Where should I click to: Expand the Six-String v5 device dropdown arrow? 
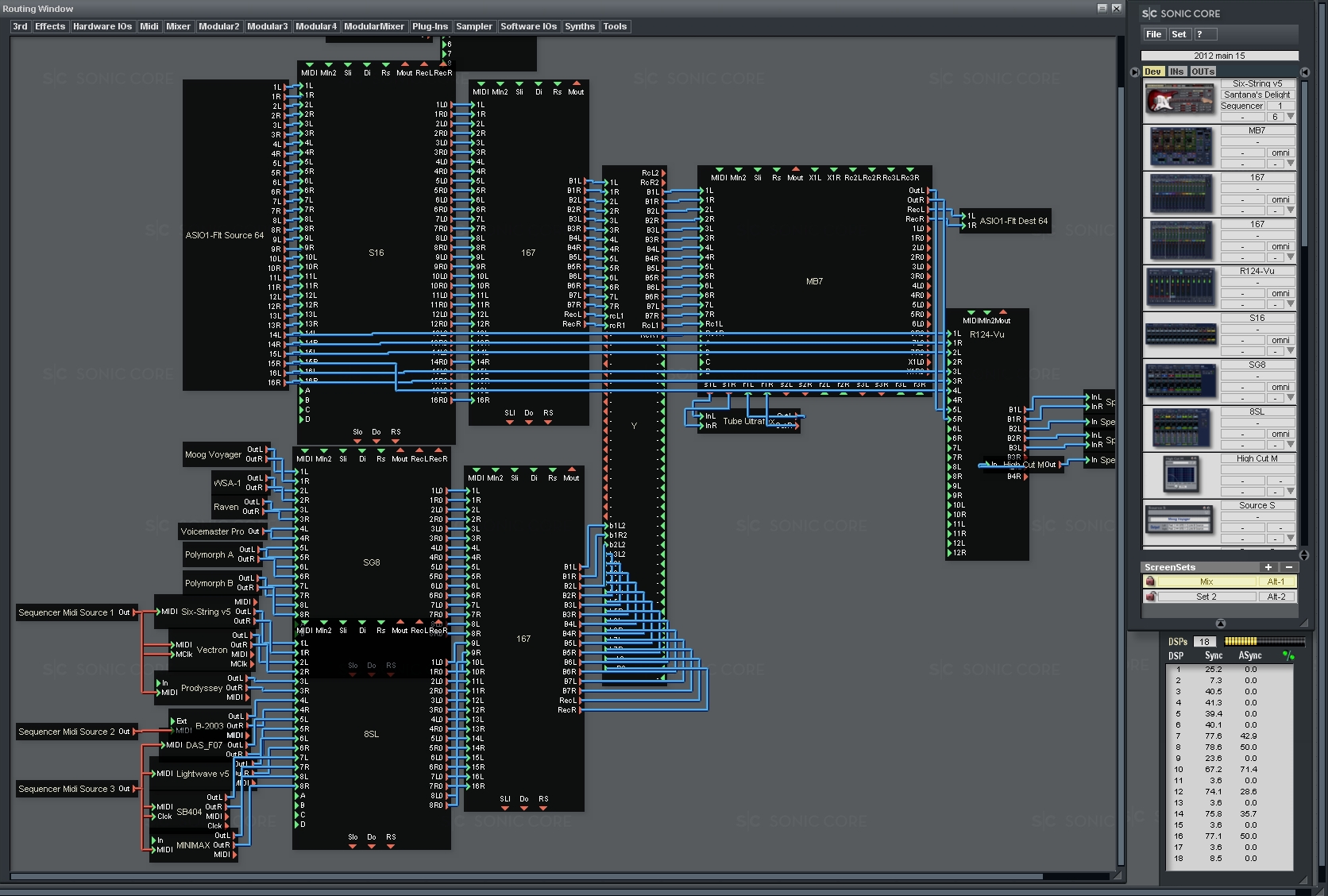tap(1291, 117)
